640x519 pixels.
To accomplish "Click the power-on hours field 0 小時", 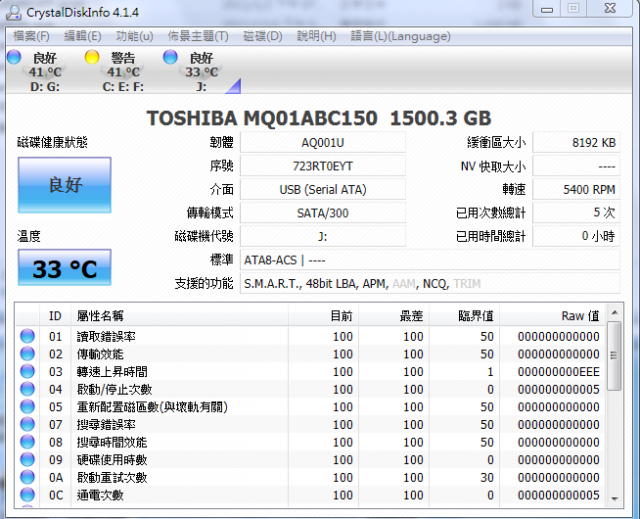I will [576, 236].
